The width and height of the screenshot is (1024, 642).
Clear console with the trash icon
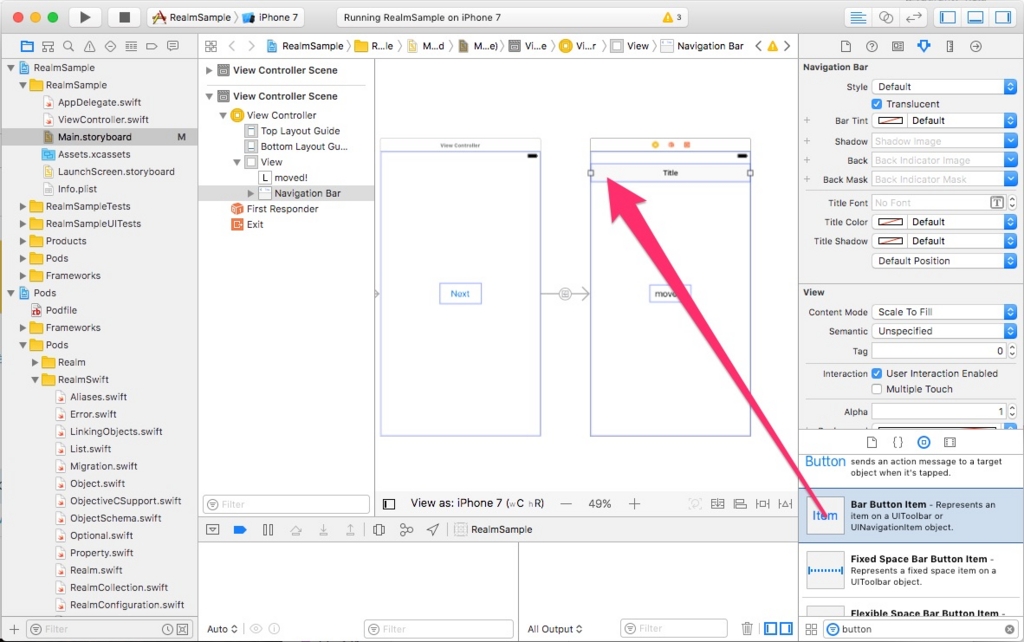pyautogui.click(x=747, y=629)
